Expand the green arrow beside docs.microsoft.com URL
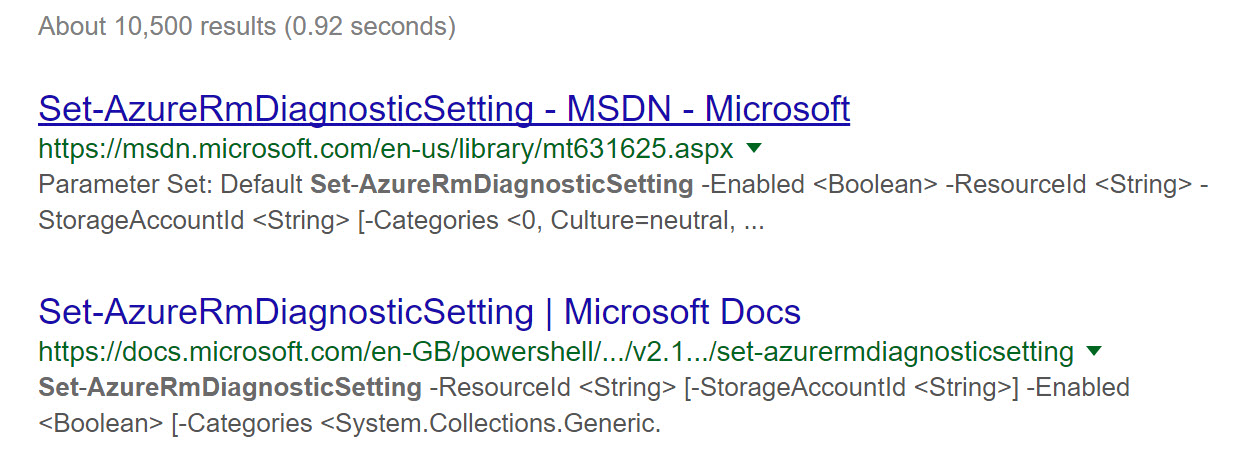Viewport: 1236px width, 463px height. (x=1094, y=351)
